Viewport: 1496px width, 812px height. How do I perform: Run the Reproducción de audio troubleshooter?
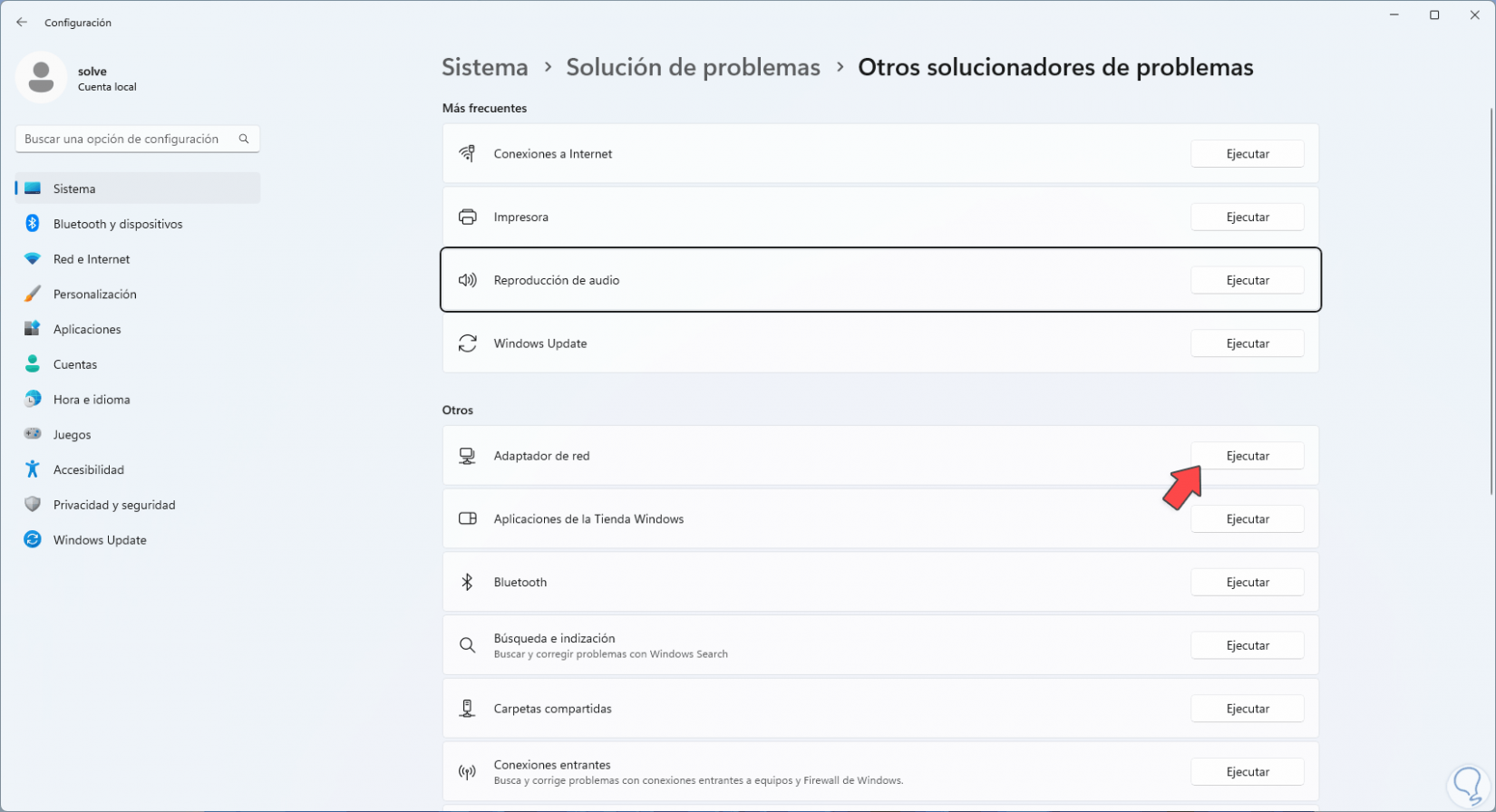tap(1247, 281)
